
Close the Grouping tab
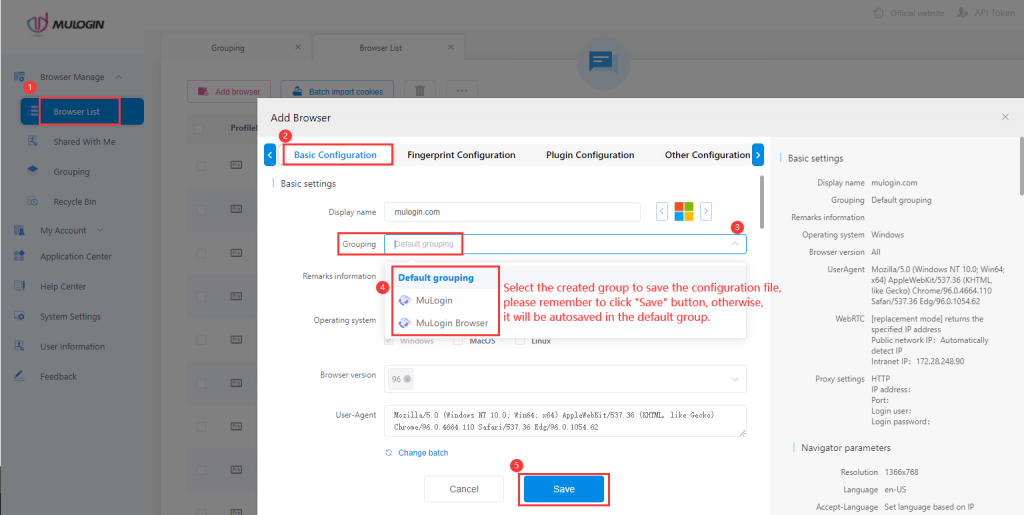coord(298,48)
